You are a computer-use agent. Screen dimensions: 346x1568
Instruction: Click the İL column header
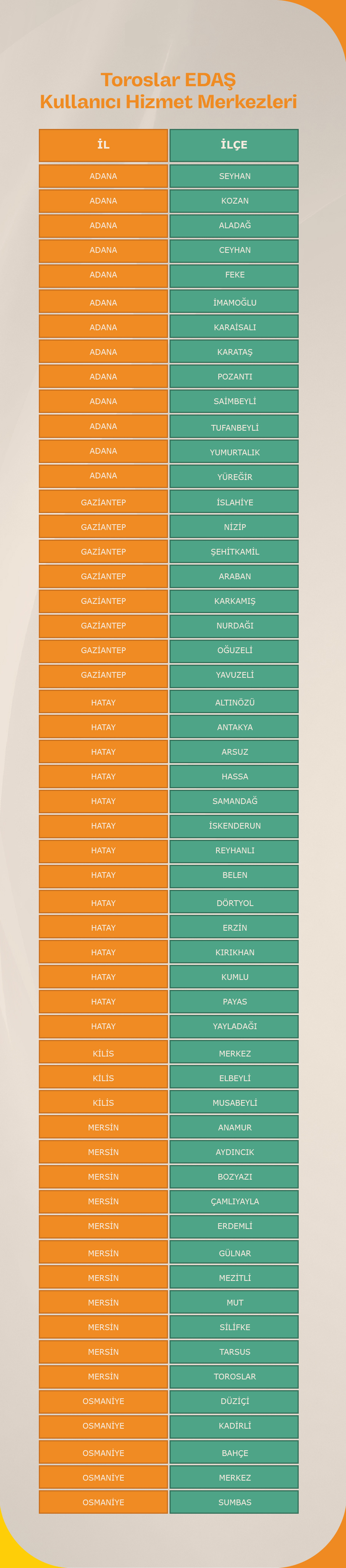(x=103, y=145)
